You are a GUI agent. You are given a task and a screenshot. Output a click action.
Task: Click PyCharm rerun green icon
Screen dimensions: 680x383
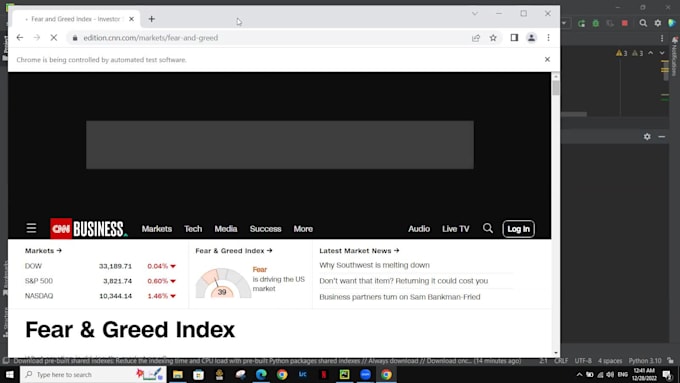(581, 23)
